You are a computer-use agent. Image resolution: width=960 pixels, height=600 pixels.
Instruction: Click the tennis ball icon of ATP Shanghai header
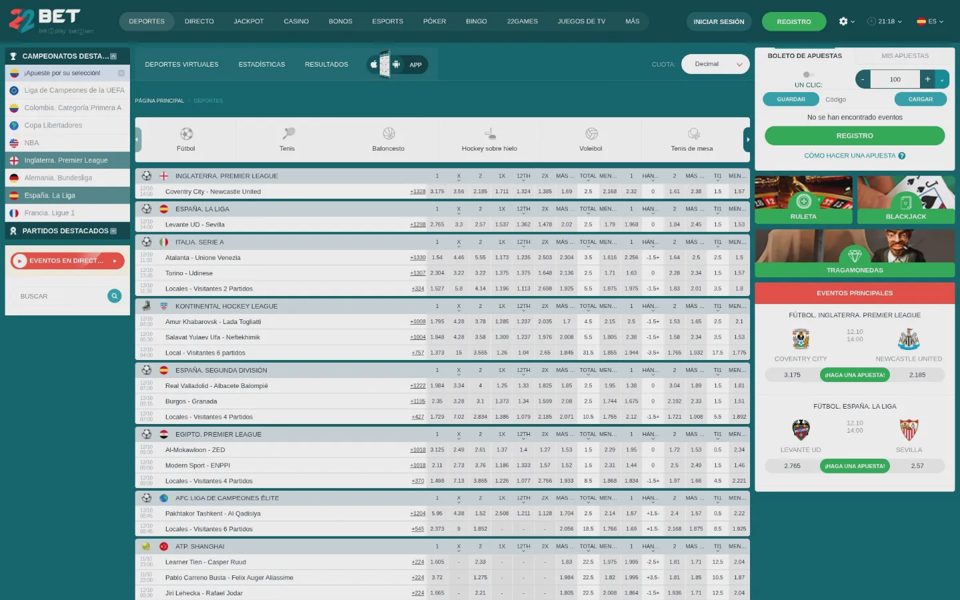[x=146, y=546]
